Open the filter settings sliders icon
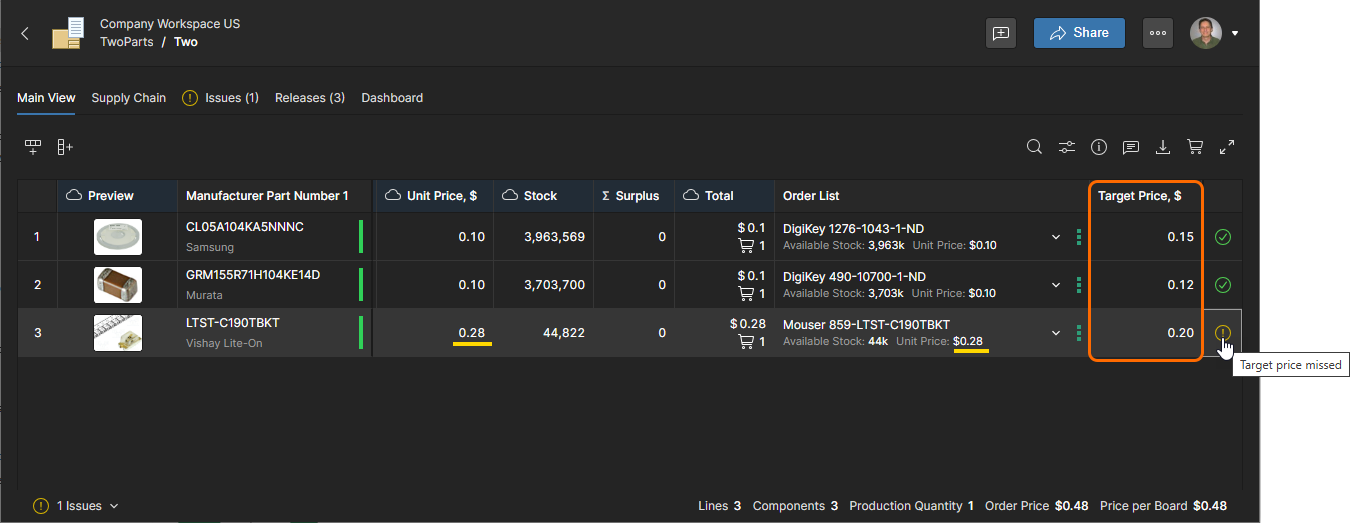 pyautogui.click(x=1067, y=147)
